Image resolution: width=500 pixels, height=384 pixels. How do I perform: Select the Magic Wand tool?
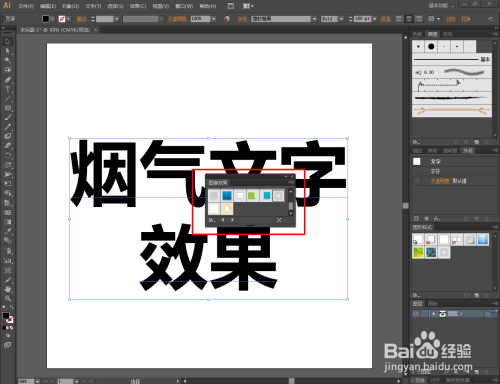click(8, 60)
